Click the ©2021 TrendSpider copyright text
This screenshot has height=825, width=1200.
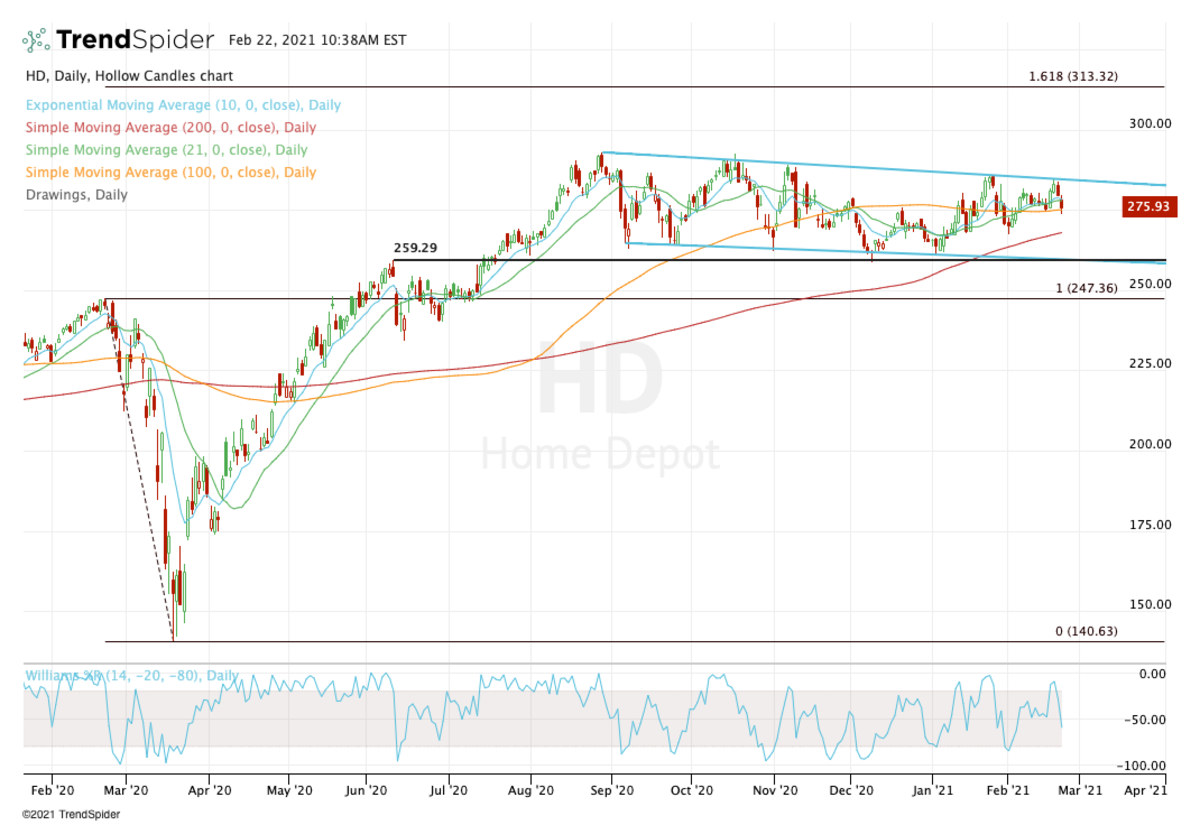pyautogui.click(x=69, y=814)
